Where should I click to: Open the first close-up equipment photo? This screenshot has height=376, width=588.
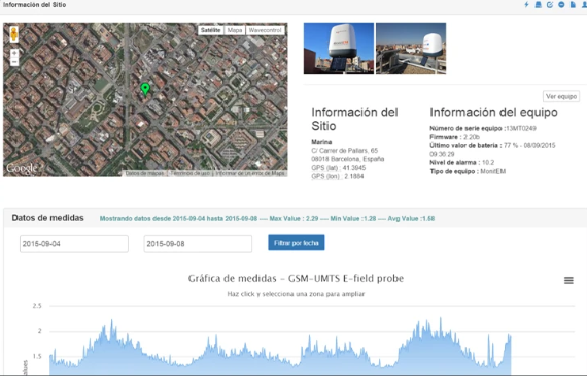point(339,48)
